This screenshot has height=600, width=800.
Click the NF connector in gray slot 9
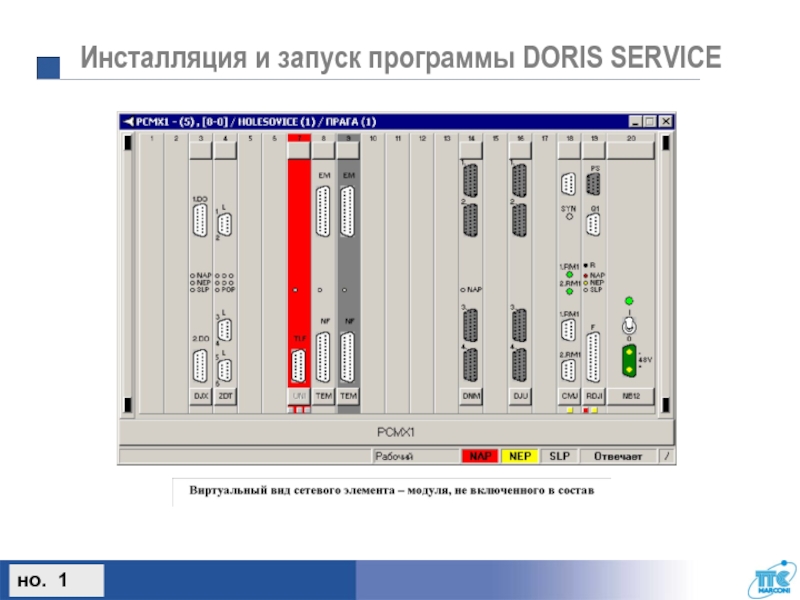pyautogui.click(x=347, y=357)
